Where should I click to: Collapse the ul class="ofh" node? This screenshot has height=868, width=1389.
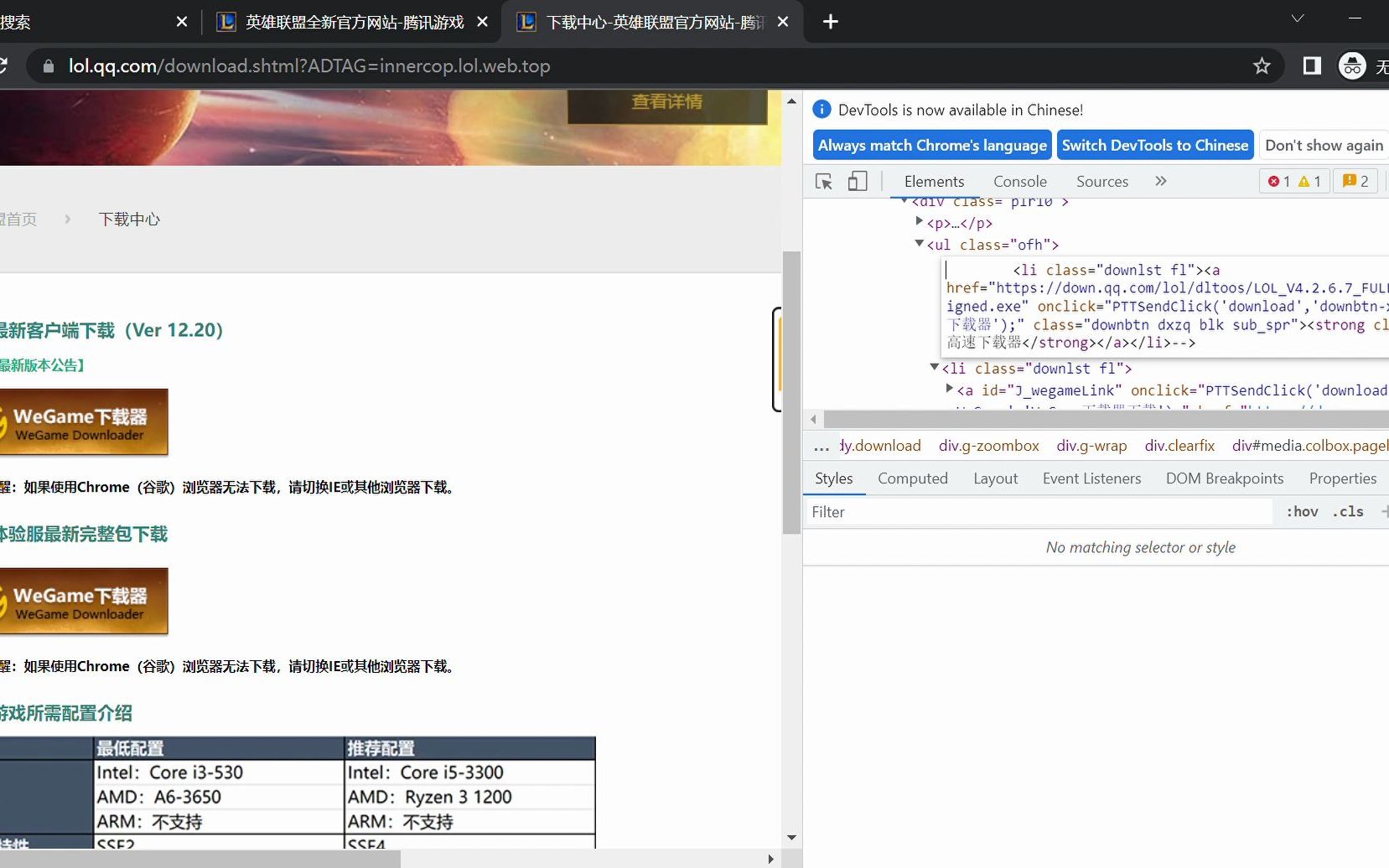[920, 244]
